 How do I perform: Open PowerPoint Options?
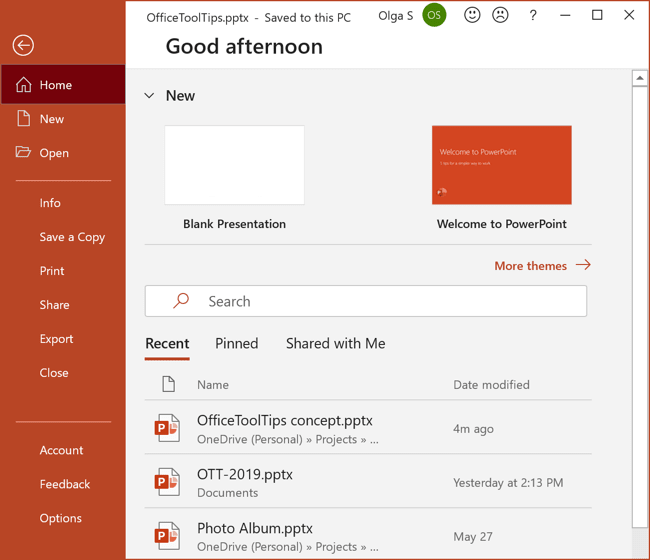(61, 519)
